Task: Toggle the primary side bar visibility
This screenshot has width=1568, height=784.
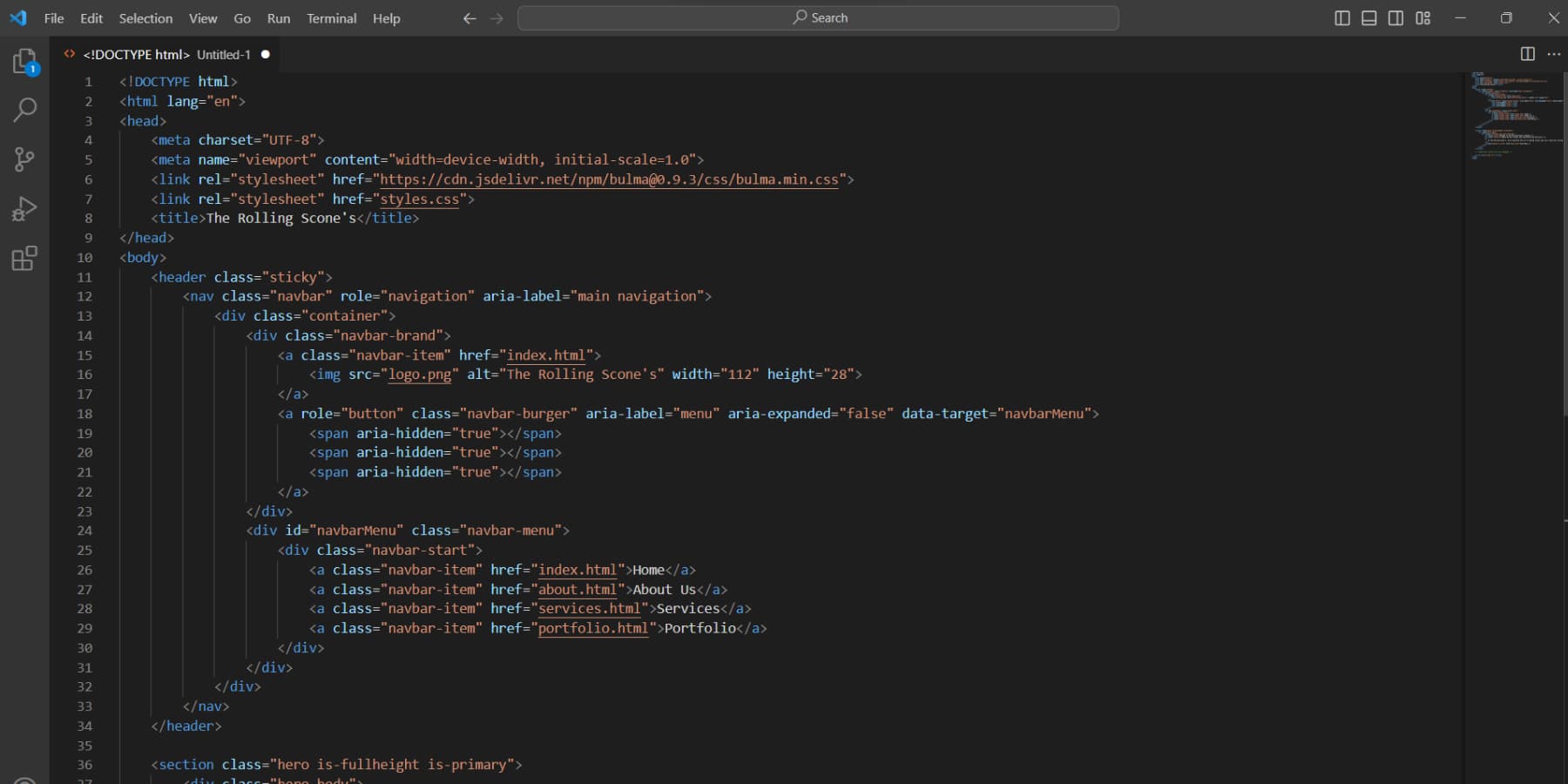Action: click(x=1342, y=17)
